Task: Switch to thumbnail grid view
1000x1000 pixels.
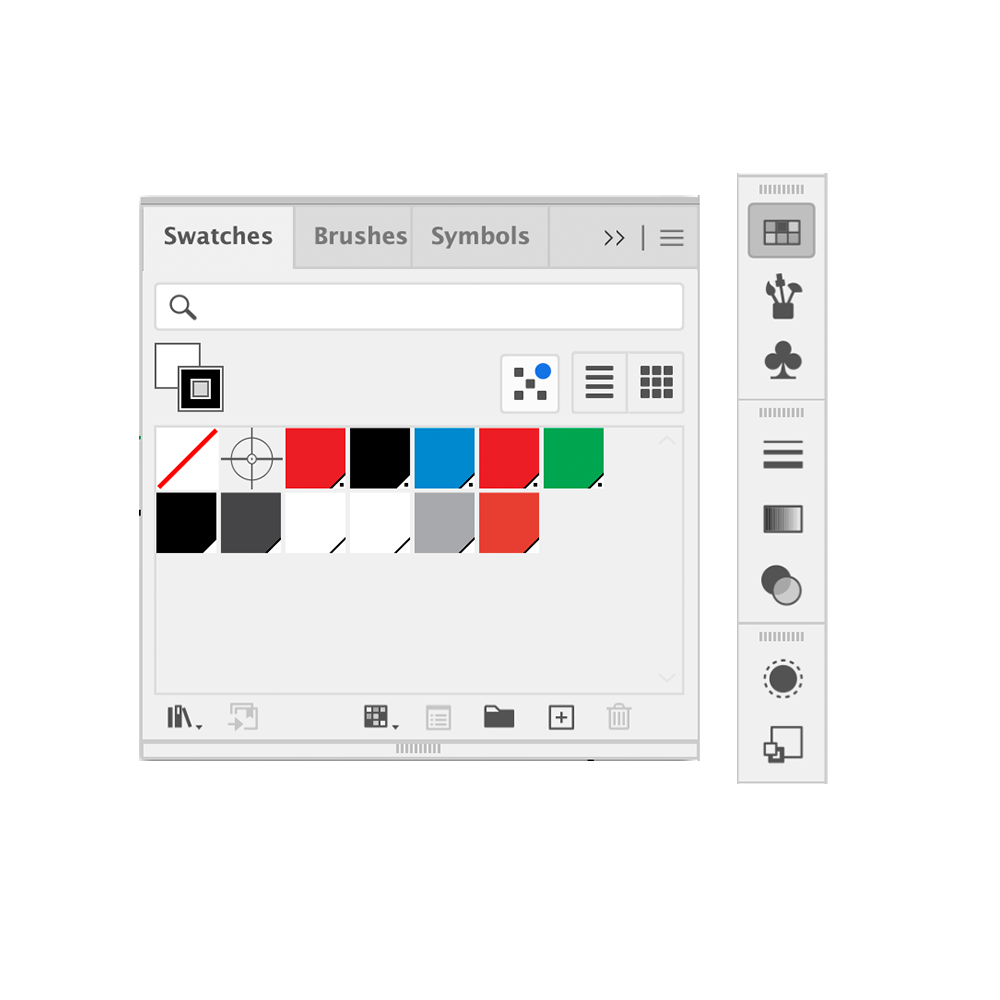Action: point(656,383)
